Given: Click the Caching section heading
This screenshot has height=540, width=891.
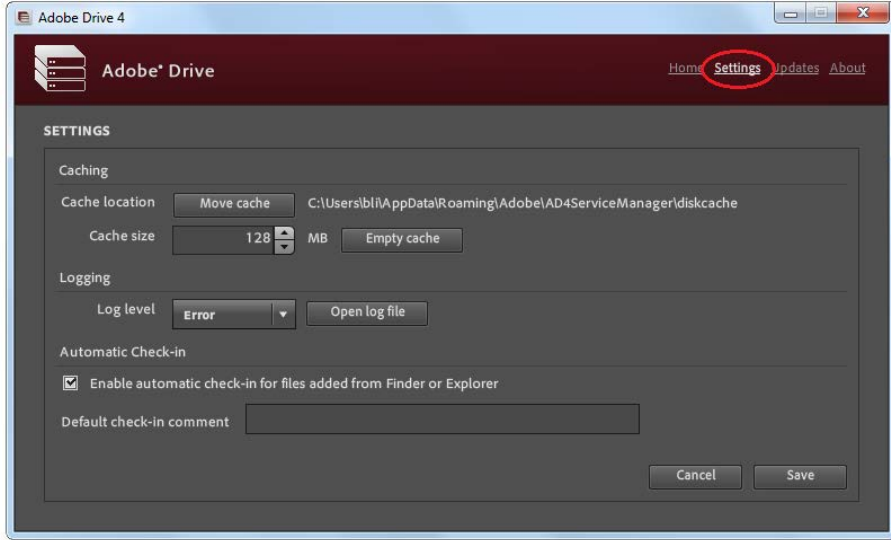Looking at the screenshot, I should [84, 171].
